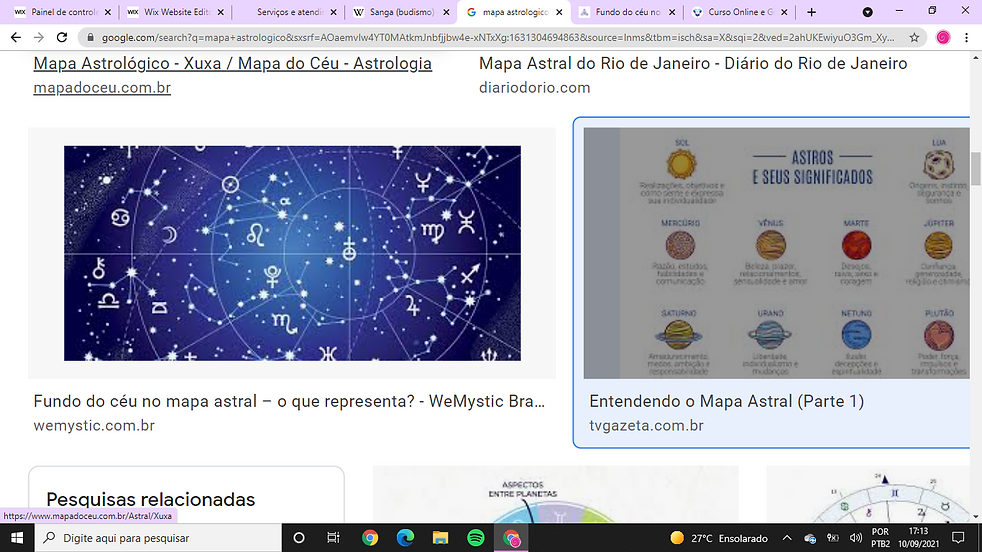982x552 pixels.
Task: Open the 27°C Ensolarado weather widget
Action: click(718, 538)
